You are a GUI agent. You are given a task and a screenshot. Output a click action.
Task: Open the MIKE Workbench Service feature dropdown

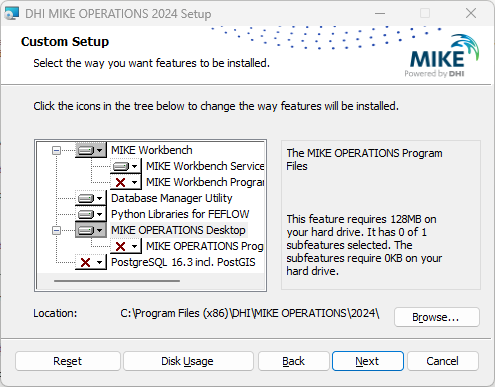point(126,166)
